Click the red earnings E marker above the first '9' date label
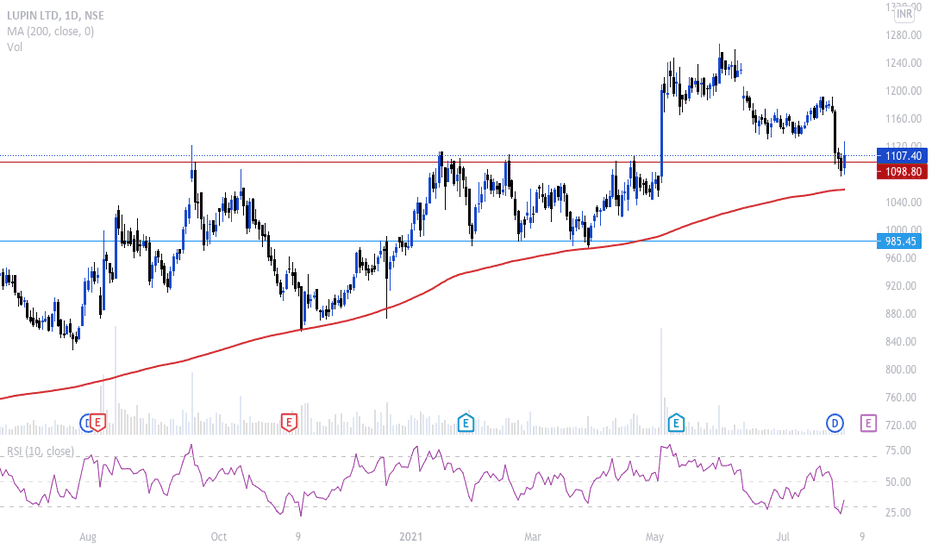The width and height of the screenshot is (932, 550). (x=289, y=423)
